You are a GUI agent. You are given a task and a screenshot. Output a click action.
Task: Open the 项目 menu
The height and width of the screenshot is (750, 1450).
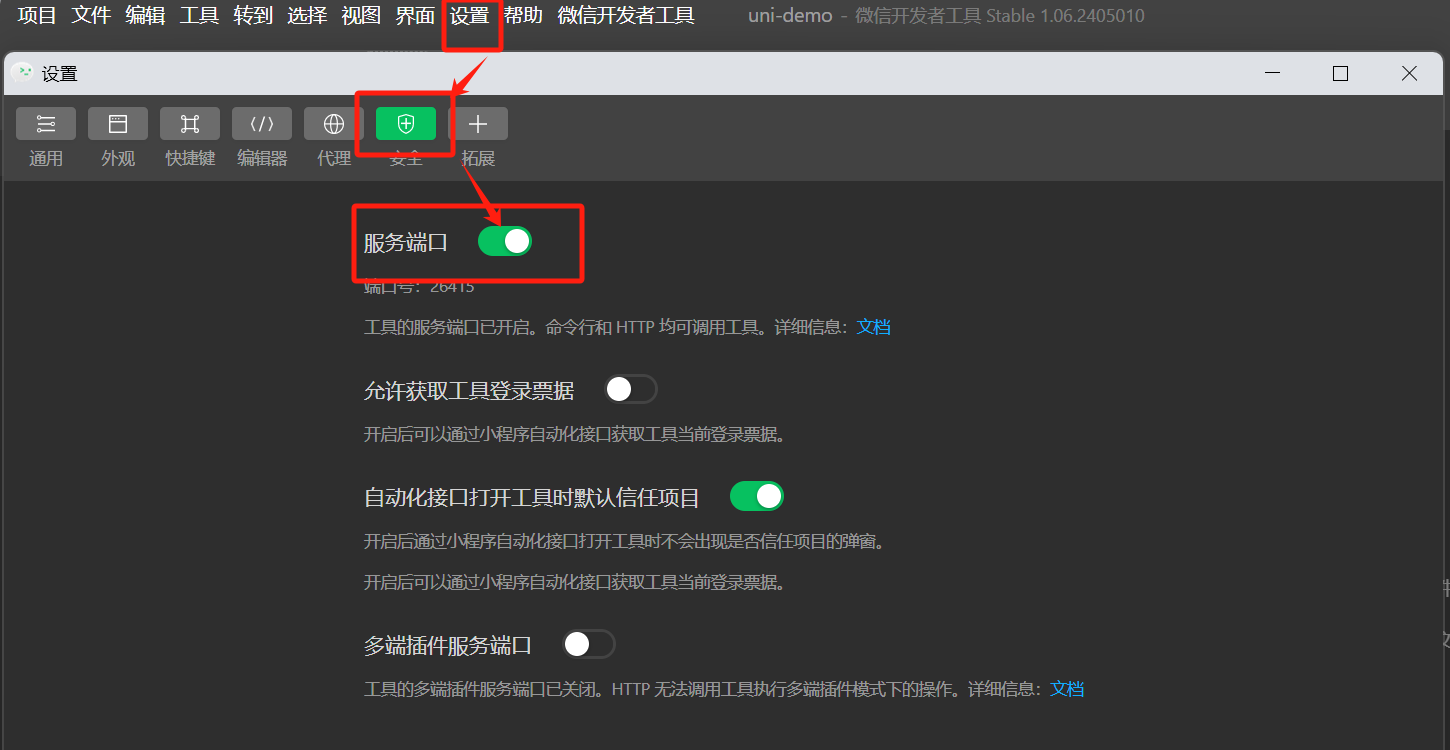[x=38, y=16]
